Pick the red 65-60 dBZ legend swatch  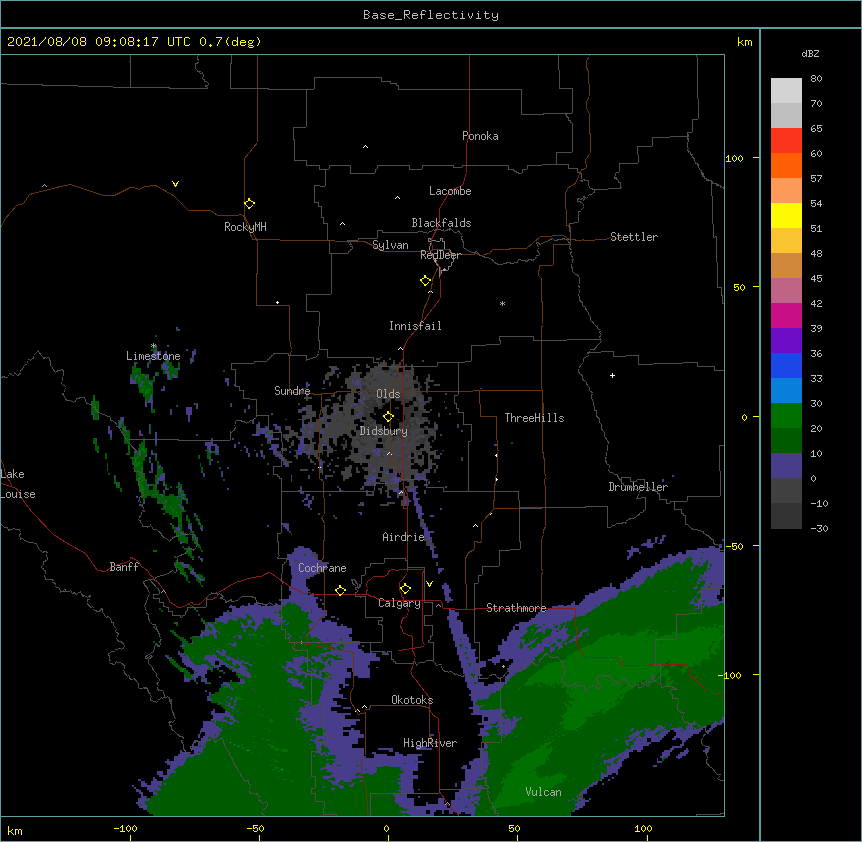pos(786,141)
